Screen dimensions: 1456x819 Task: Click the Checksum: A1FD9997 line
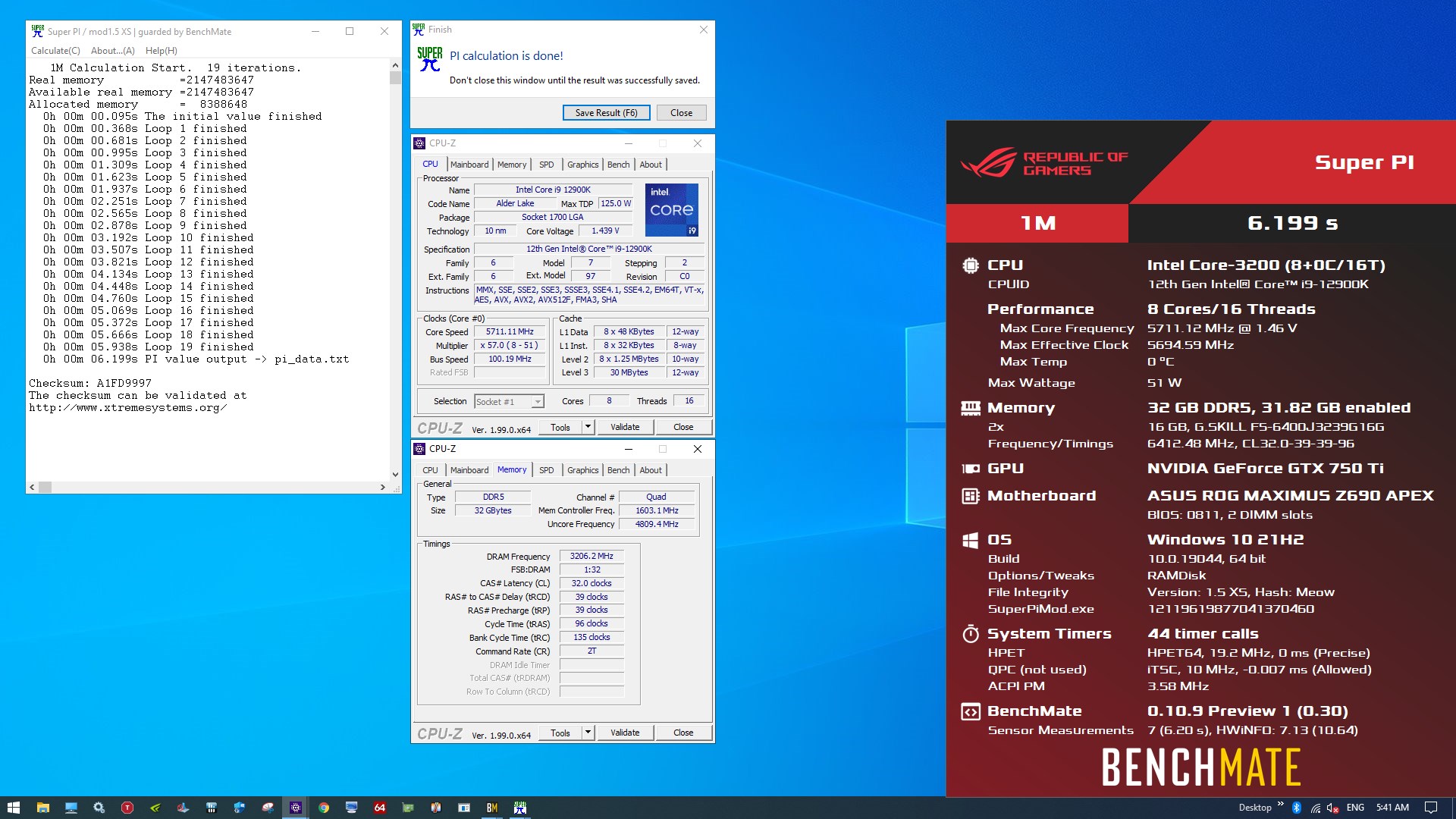pos(90,383)
